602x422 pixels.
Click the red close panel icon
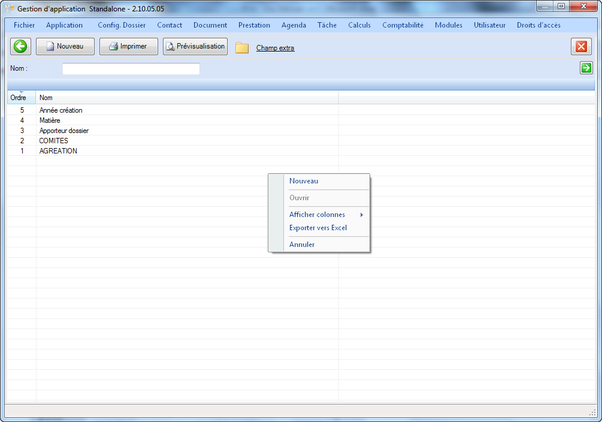581,46
